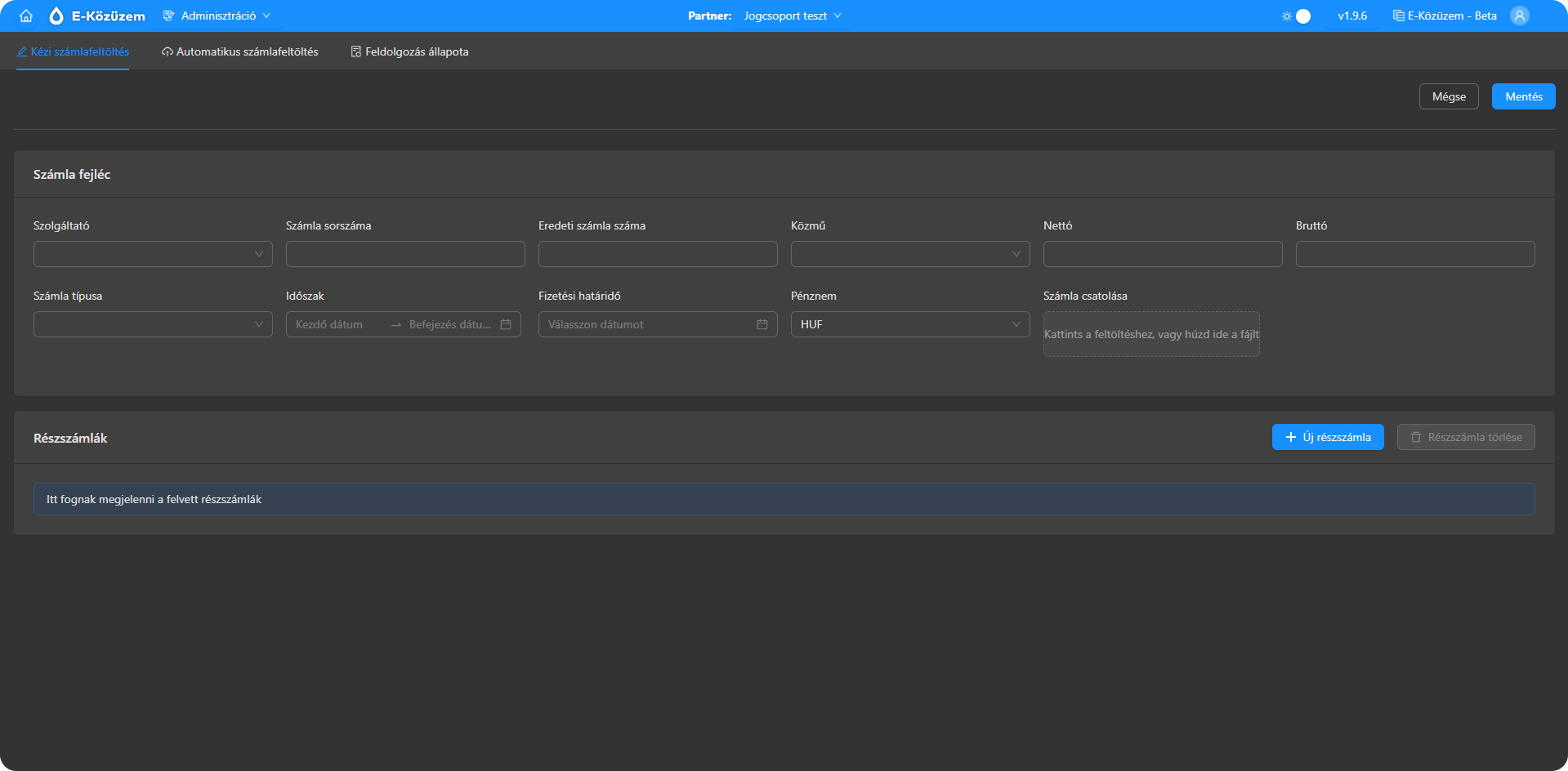Click the E-Közüzem - Beta news icon

tap(1398, 16)
